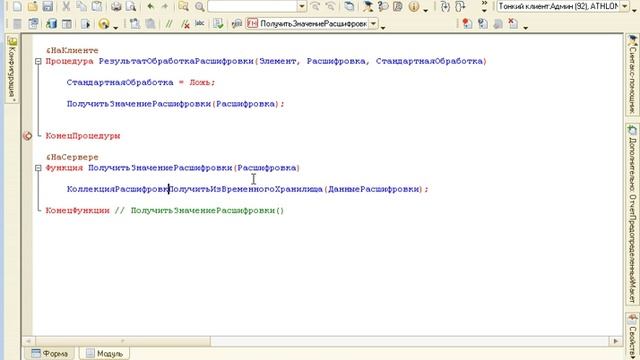Screen dimensions: 640x360
Task: Click breakpoint with condition icon
Action: click(x=482, y=24)
